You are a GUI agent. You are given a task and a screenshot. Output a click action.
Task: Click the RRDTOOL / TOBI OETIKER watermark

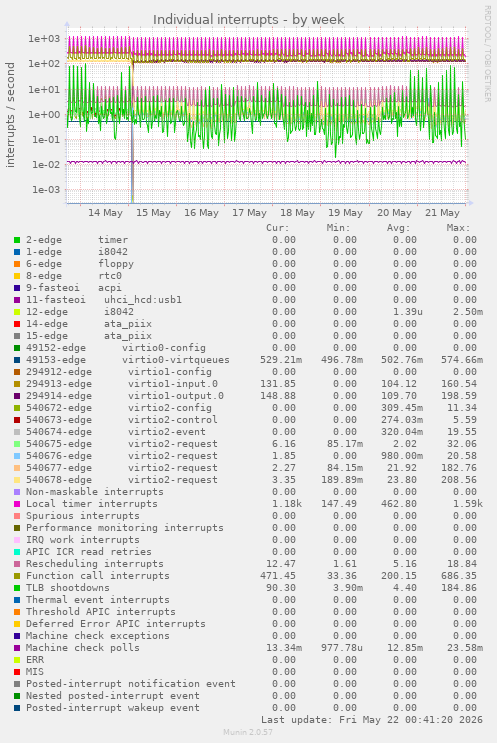(487, 53)
